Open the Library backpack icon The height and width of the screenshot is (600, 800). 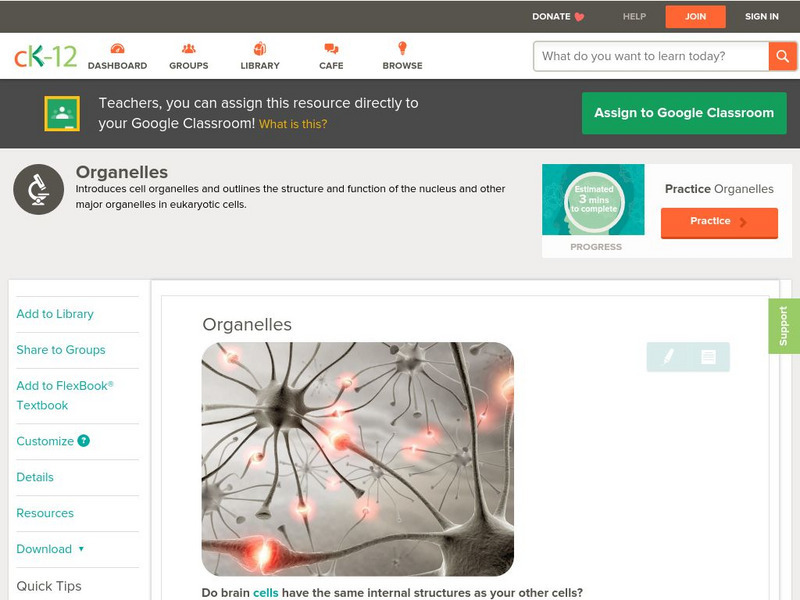pyautogui.click(x=260, y=48)
